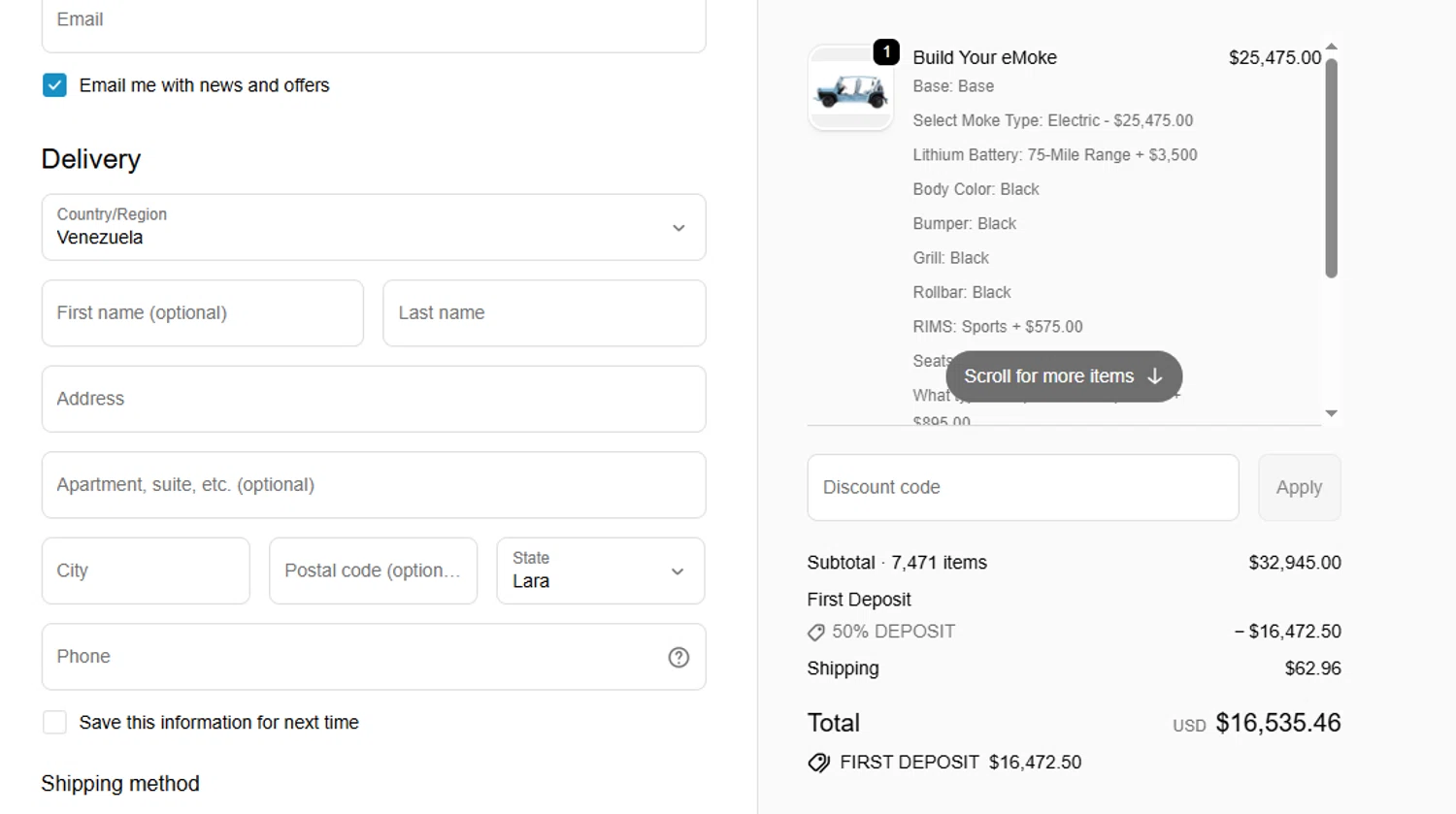Click the Postal code (optional) field
Image resolution: width=1456 pixels, height=814 pixels.
[373, 570]
